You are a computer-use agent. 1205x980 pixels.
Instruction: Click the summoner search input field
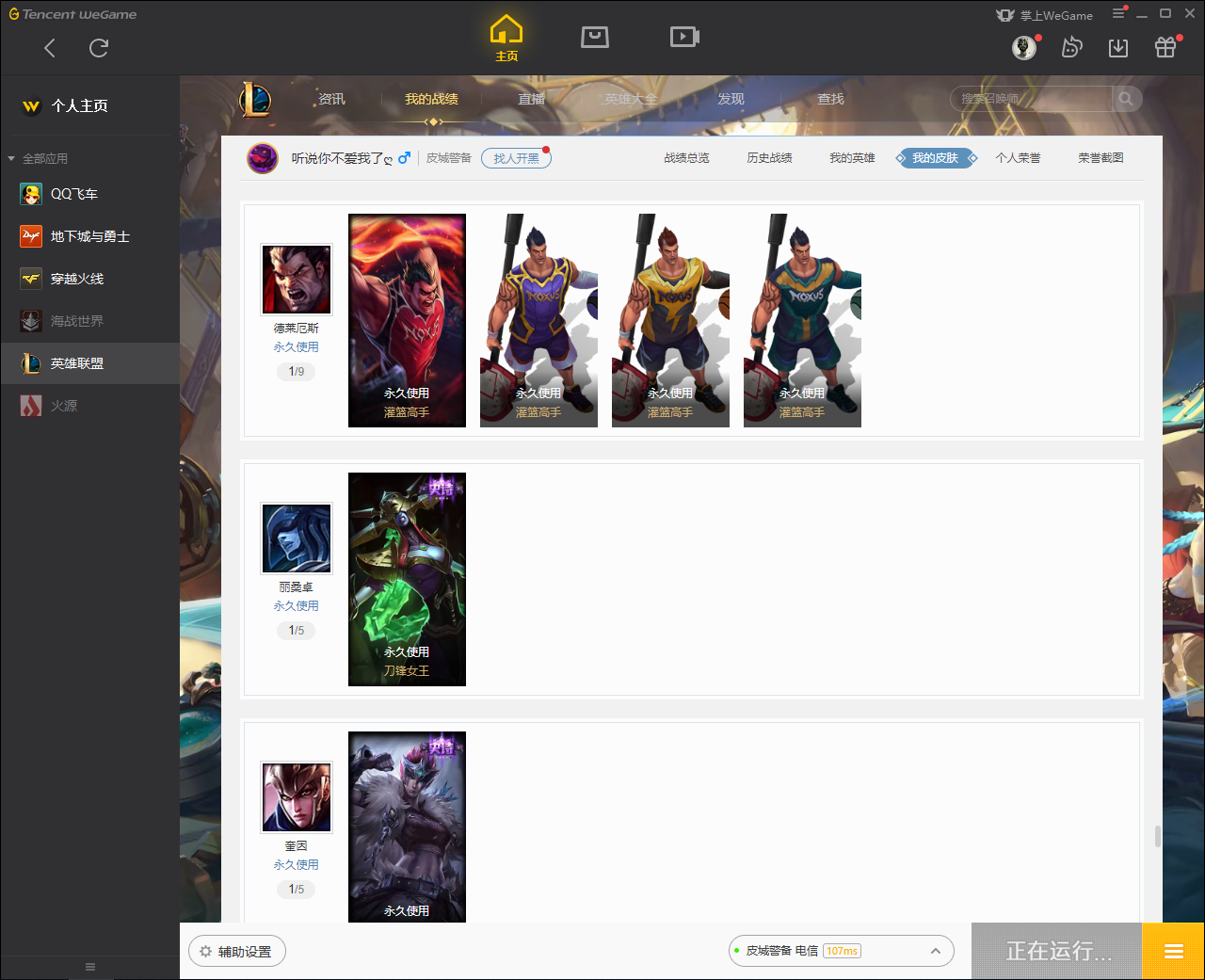click(x=1032, y=99)
